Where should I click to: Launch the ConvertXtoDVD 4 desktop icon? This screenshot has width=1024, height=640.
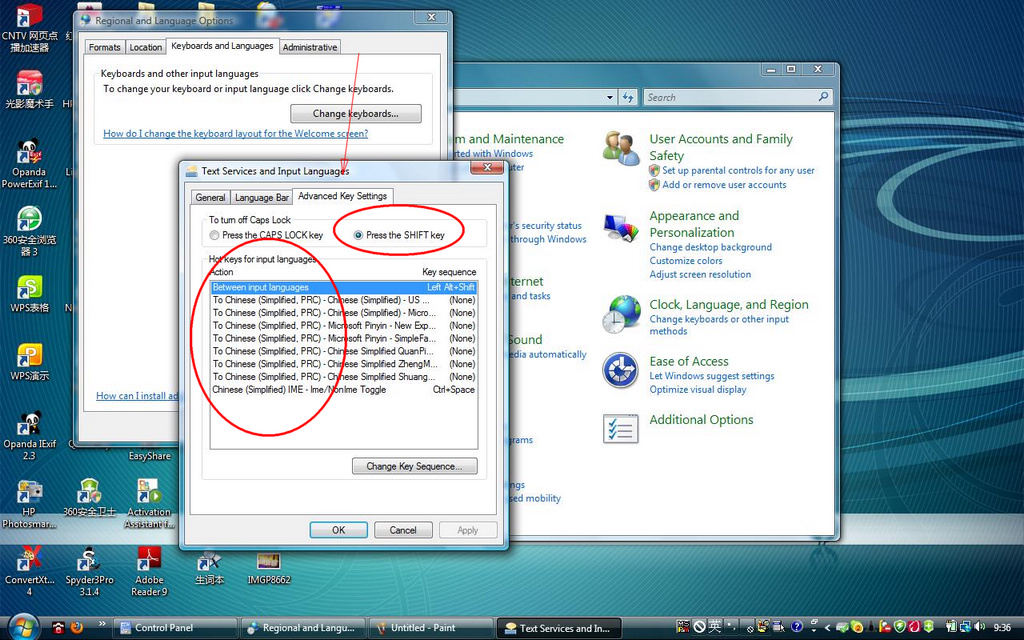click(x=29, y=560)
